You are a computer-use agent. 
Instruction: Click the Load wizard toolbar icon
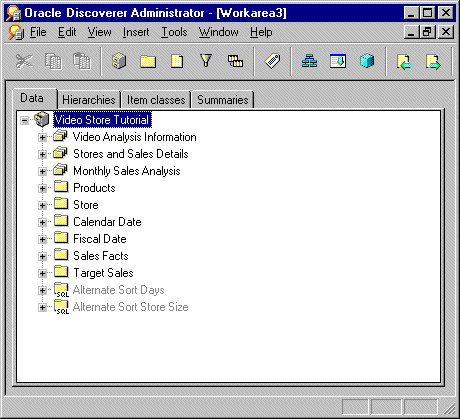(338, 61)
